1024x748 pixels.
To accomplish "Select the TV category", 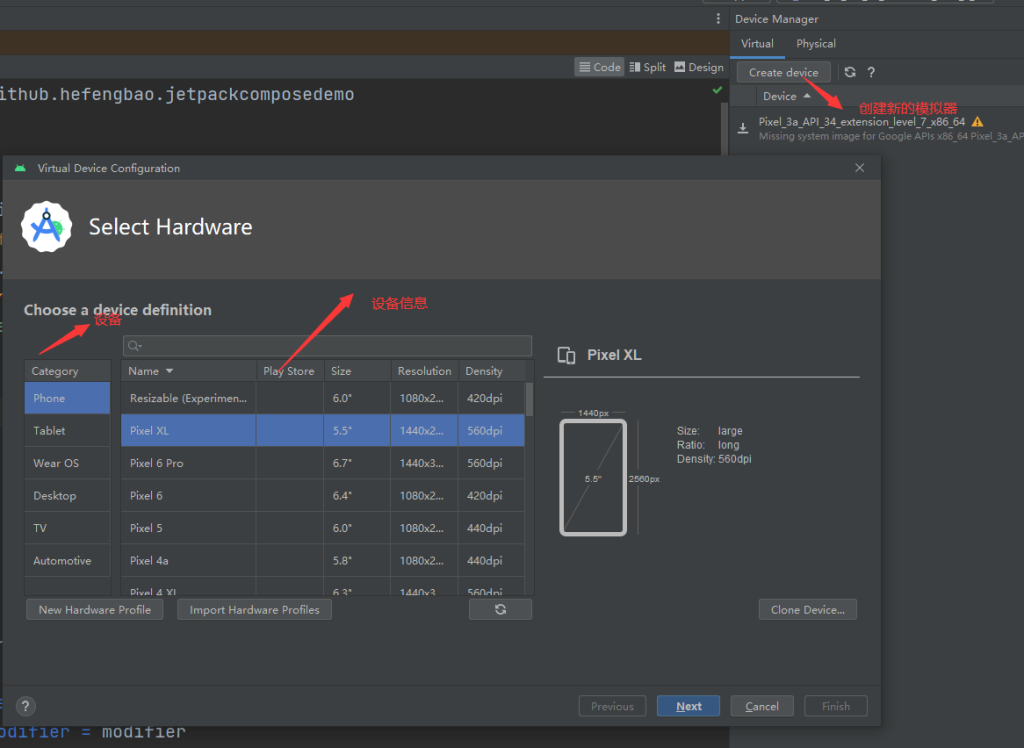I will point(67,528).
